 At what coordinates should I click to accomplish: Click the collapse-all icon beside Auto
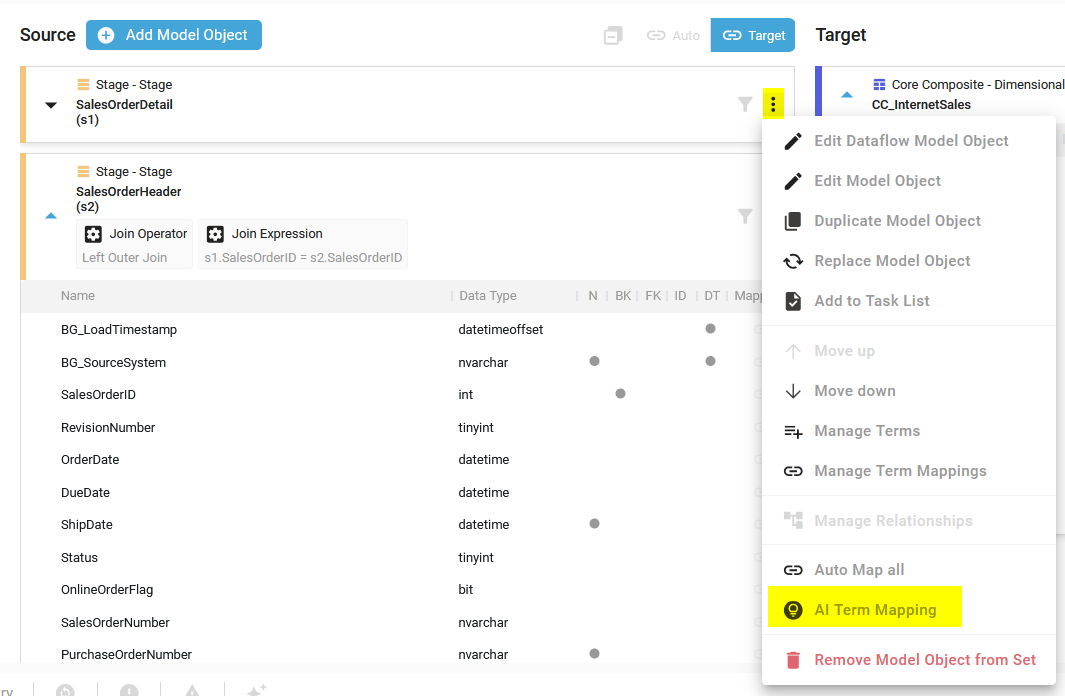point(613,35)
